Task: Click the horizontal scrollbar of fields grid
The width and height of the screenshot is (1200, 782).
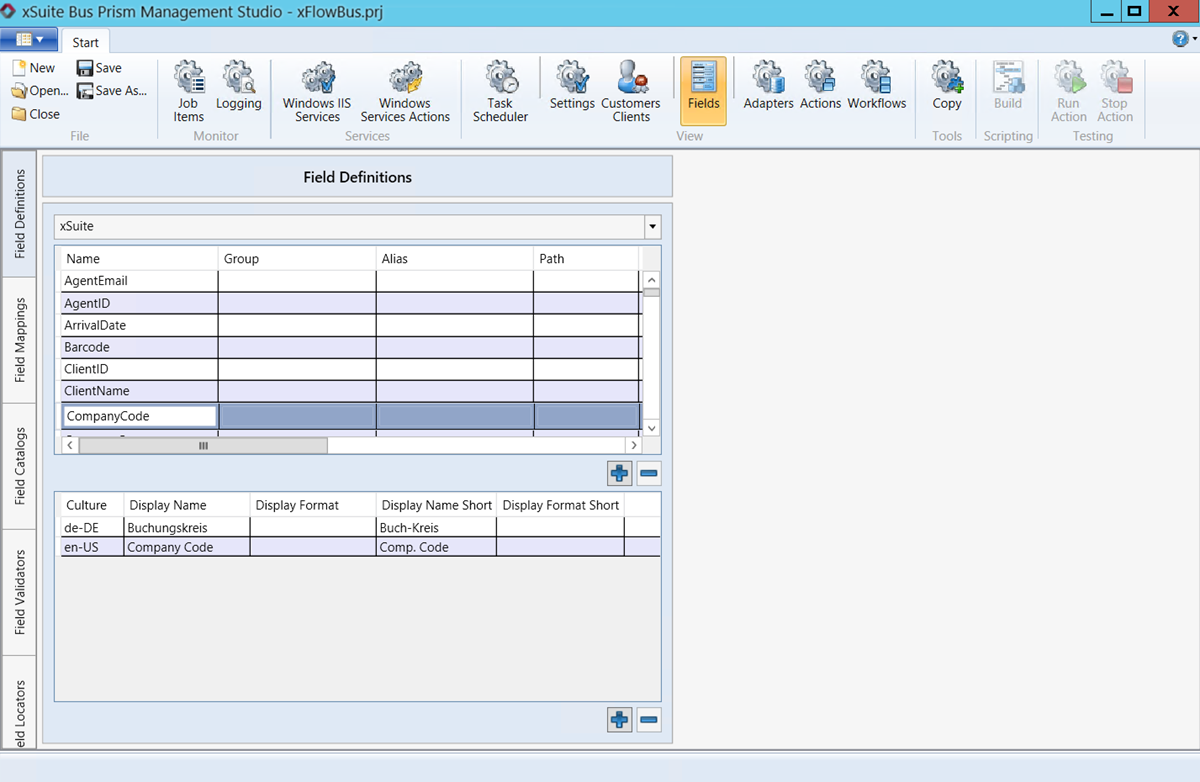Action: [203, 446]
